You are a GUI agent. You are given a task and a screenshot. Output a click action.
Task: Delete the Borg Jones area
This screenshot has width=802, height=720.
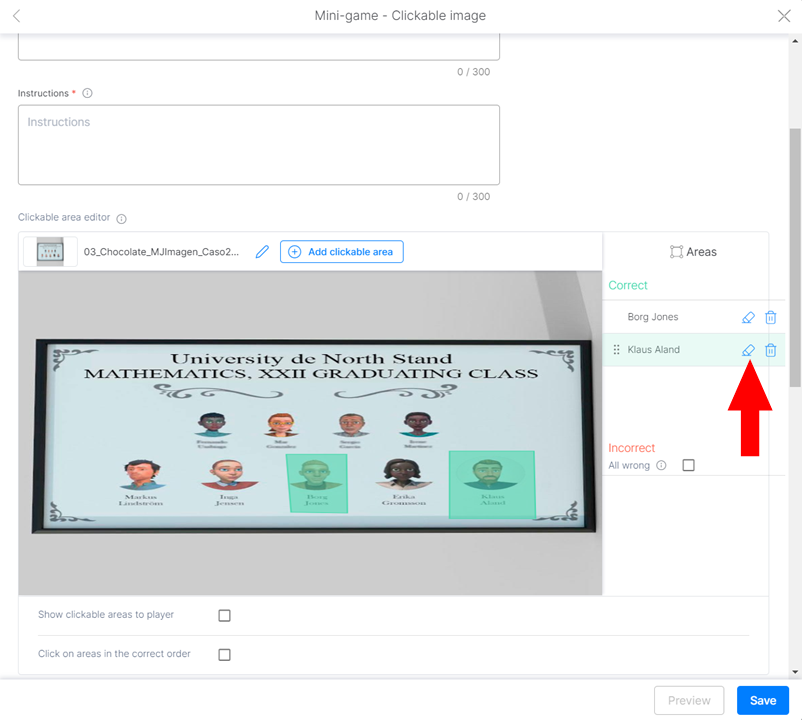pos(771,318)
